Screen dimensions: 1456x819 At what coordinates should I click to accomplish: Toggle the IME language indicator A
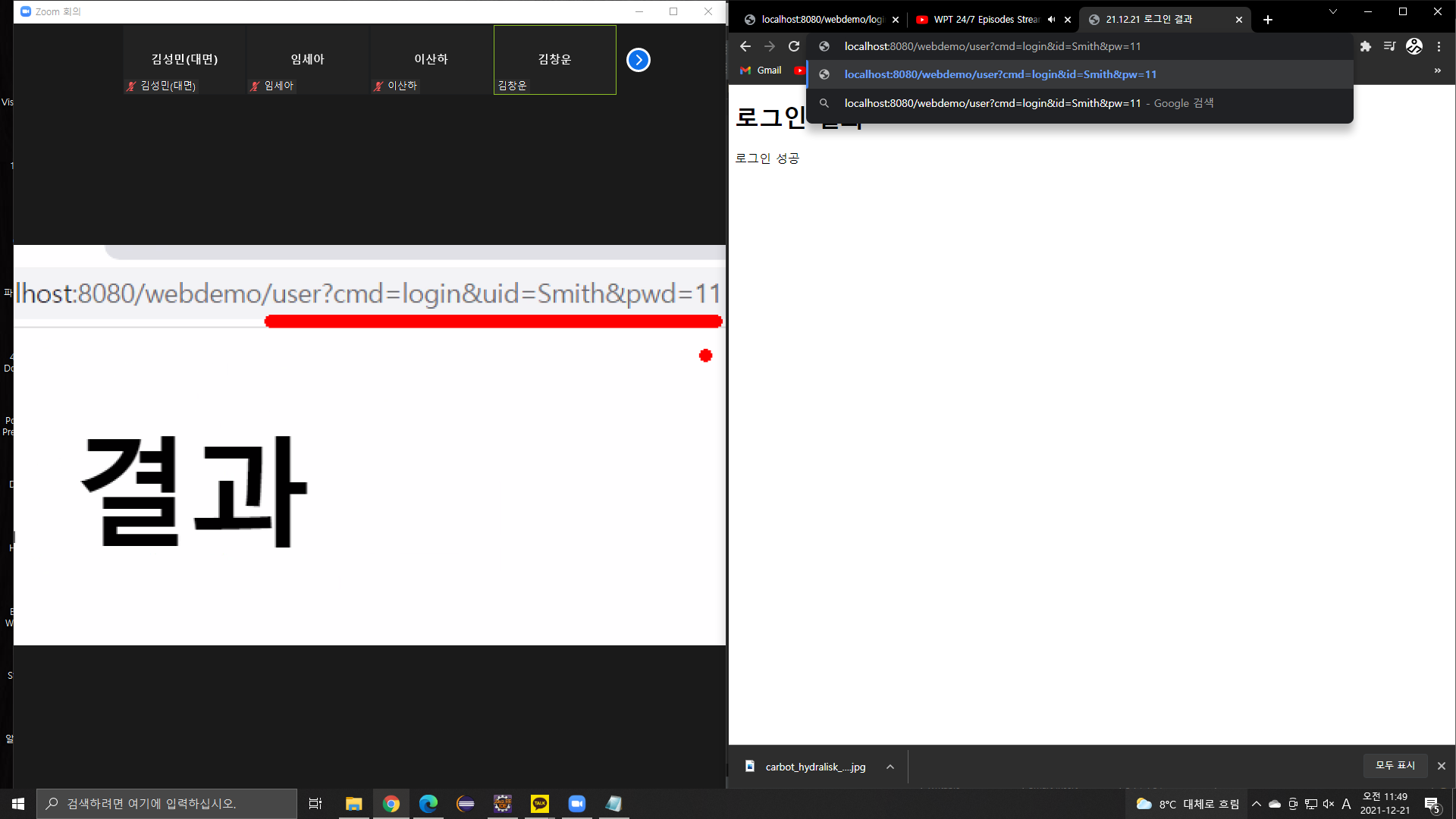coord(1346,804)
